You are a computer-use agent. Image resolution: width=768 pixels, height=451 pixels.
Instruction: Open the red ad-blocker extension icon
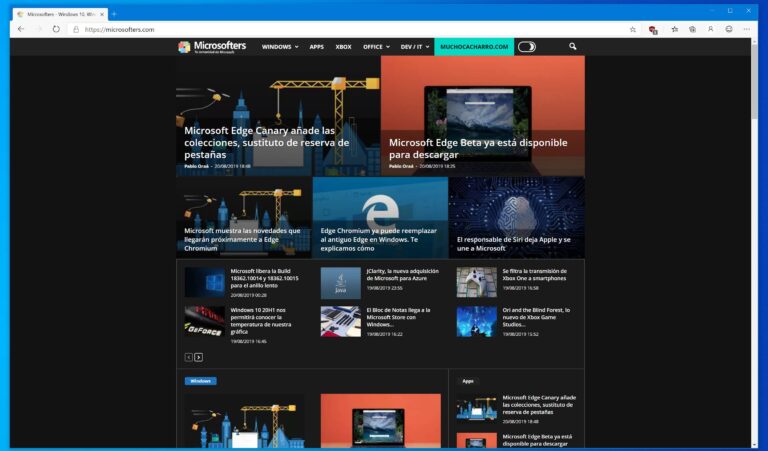[x=652, y=30]
